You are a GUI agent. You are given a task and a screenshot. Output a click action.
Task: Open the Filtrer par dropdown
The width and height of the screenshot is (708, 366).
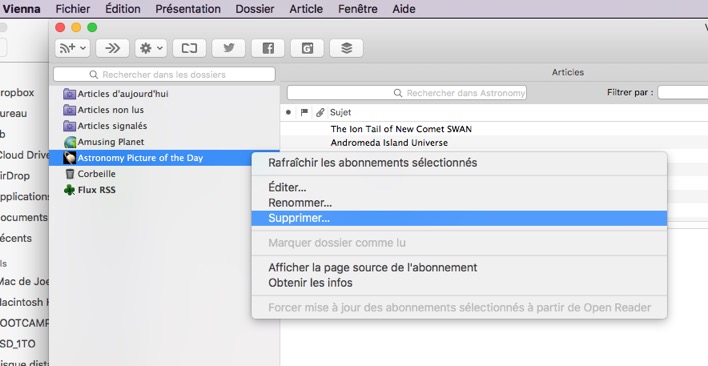click(x=682, y=93)
